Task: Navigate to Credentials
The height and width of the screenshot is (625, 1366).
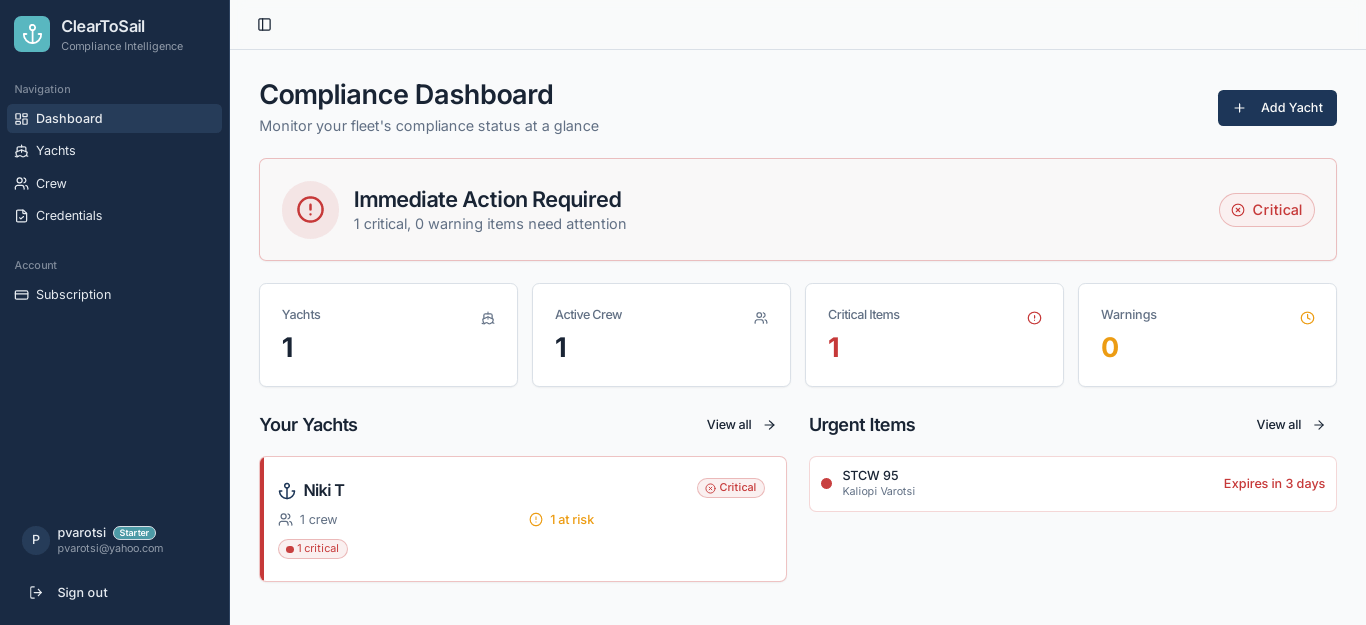Action: click(x=69, y=216)
